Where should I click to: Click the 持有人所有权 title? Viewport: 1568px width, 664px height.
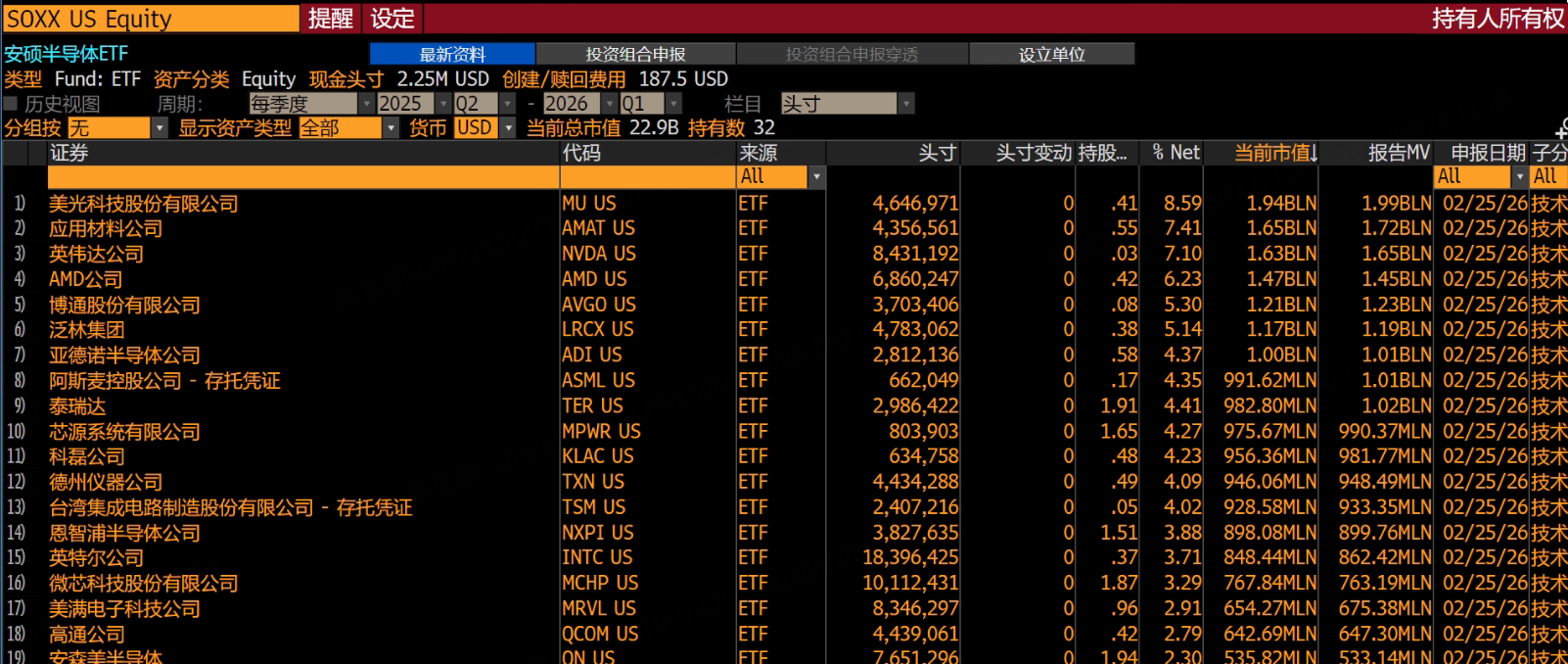1499,19
